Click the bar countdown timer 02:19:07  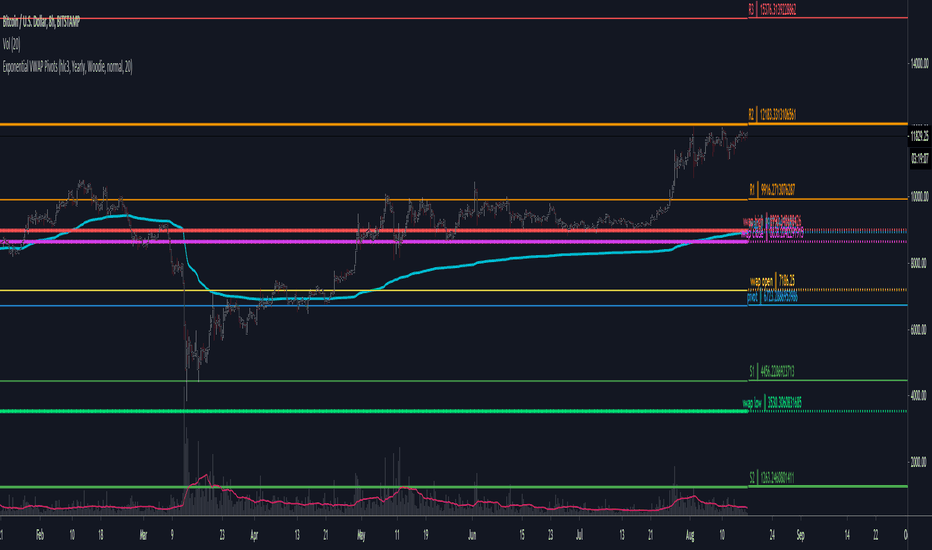tap(919, 159)
